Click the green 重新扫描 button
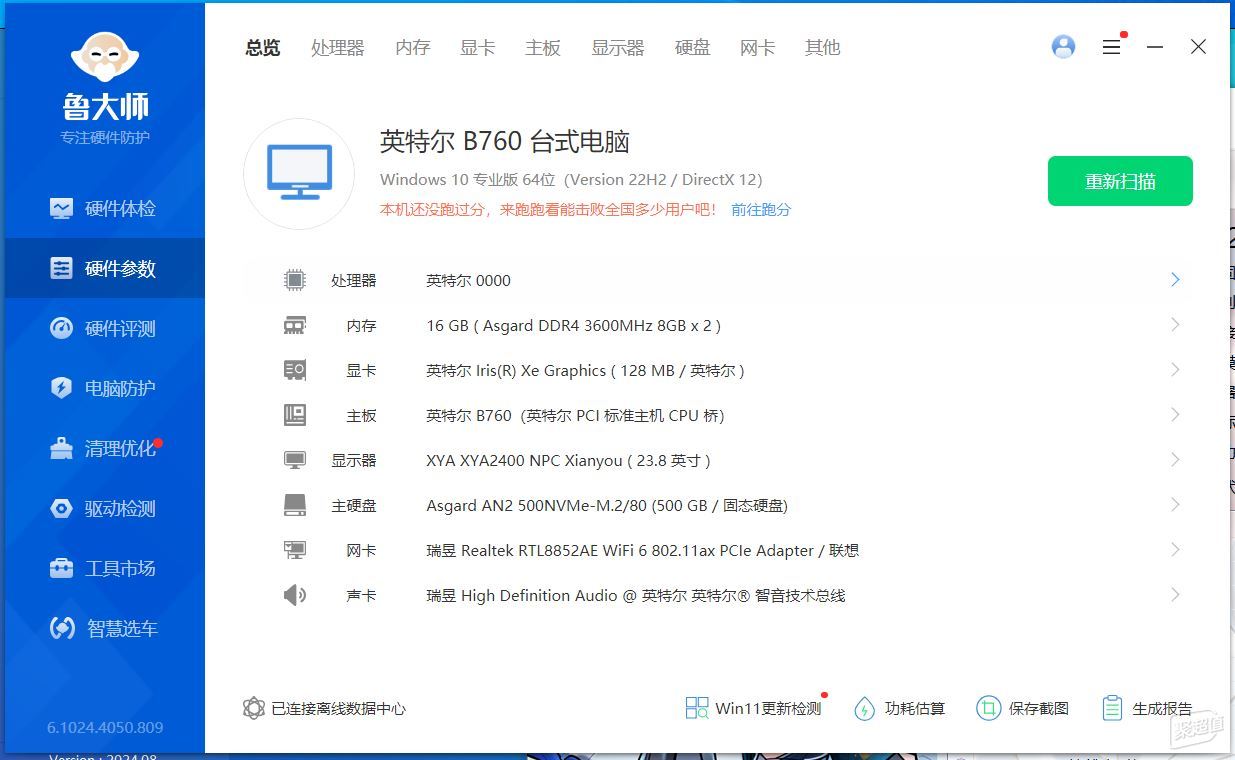Screen dimensions: 1235x760 pos(1120,181)
